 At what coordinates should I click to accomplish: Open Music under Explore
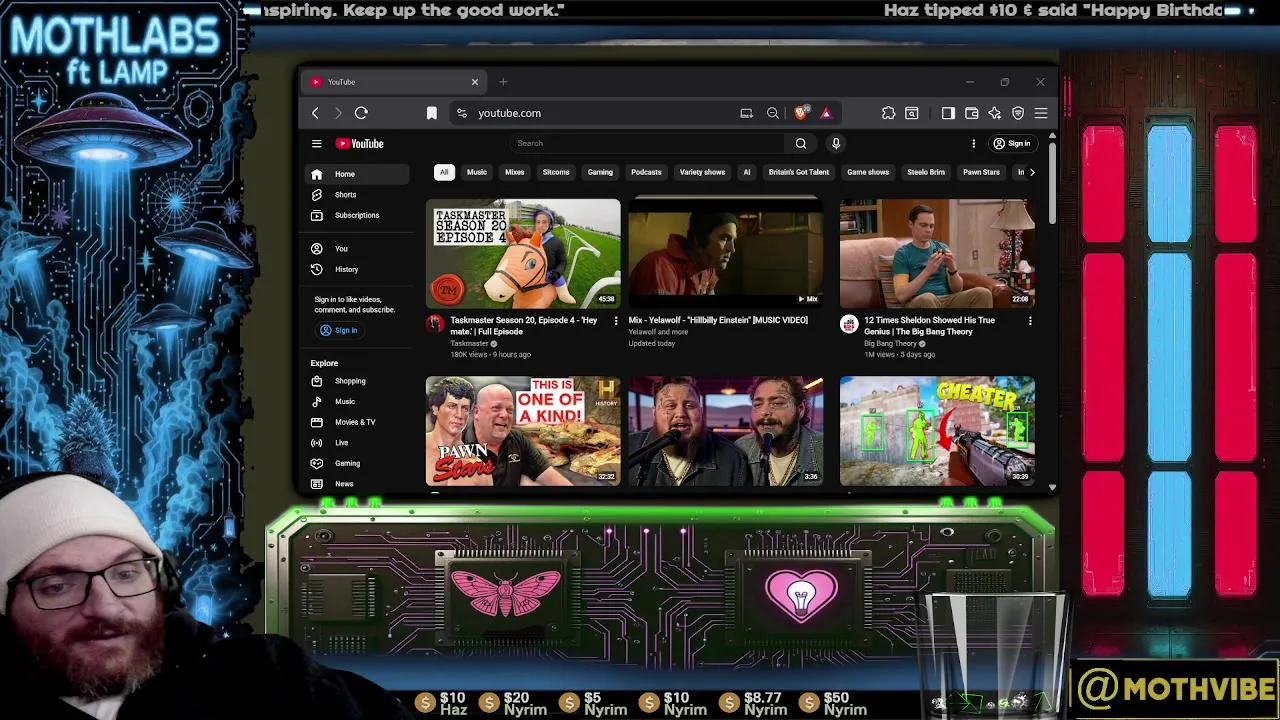[x=357, y=401]
